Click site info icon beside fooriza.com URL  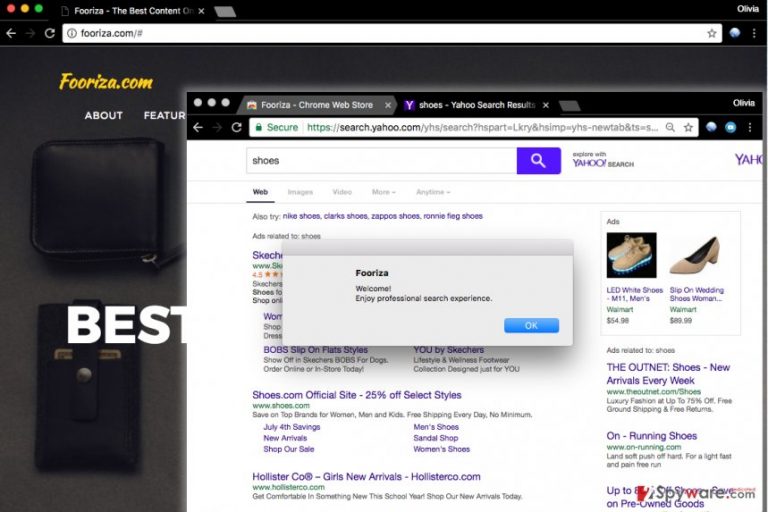pyautogui.click(x=72, y=33)
